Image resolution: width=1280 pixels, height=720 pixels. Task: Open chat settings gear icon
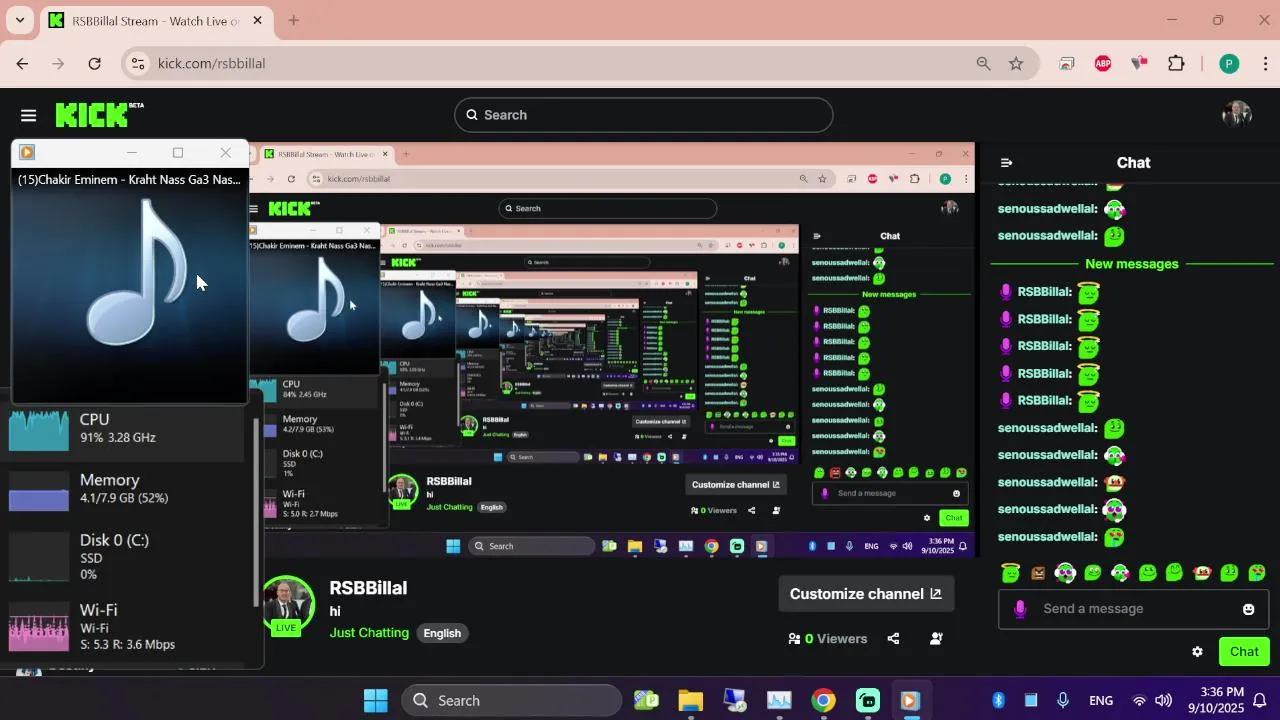(x=1197, y=652)
